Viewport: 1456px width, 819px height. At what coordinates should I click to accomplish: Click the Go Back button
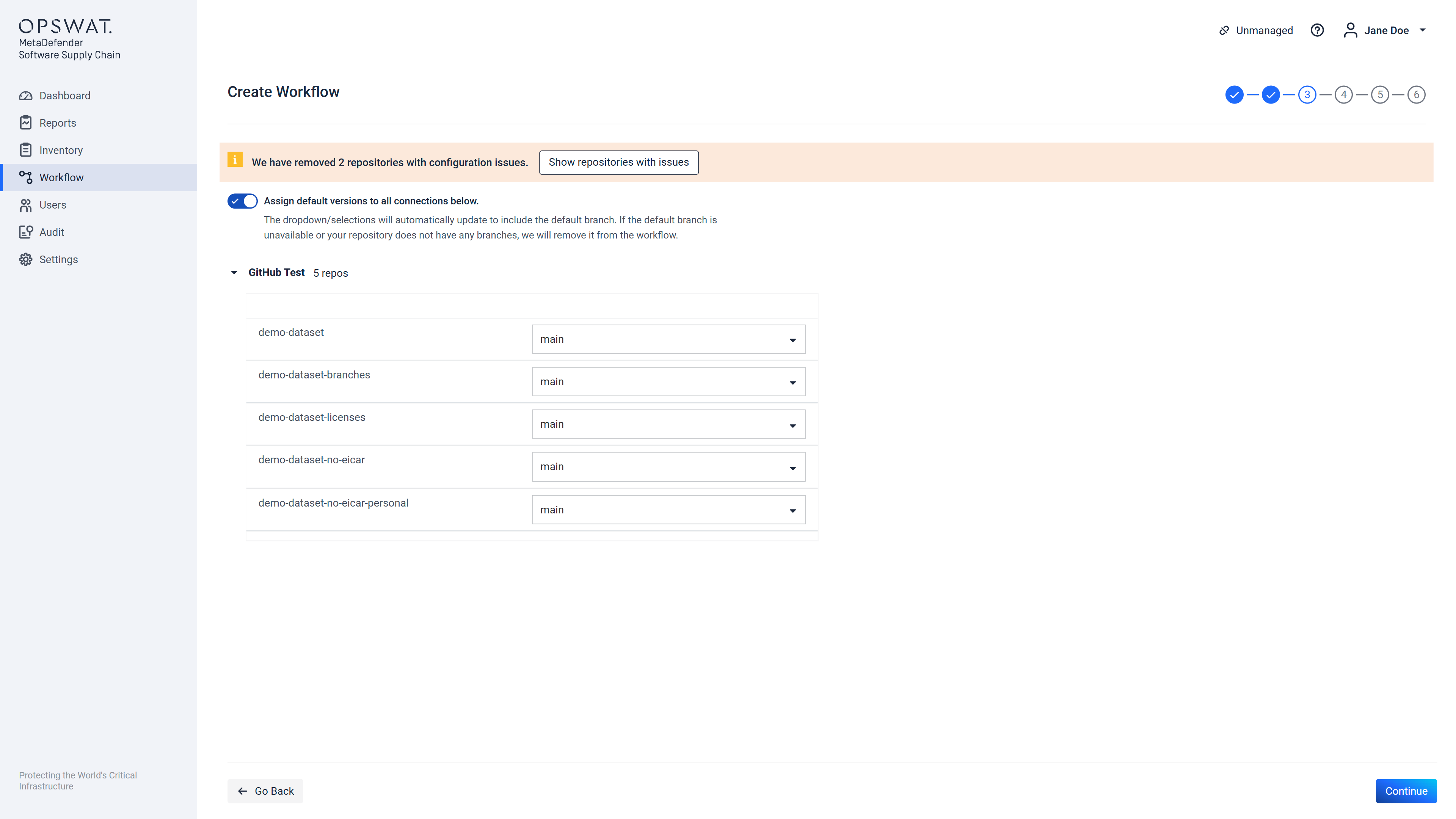(x=266, y=791)
